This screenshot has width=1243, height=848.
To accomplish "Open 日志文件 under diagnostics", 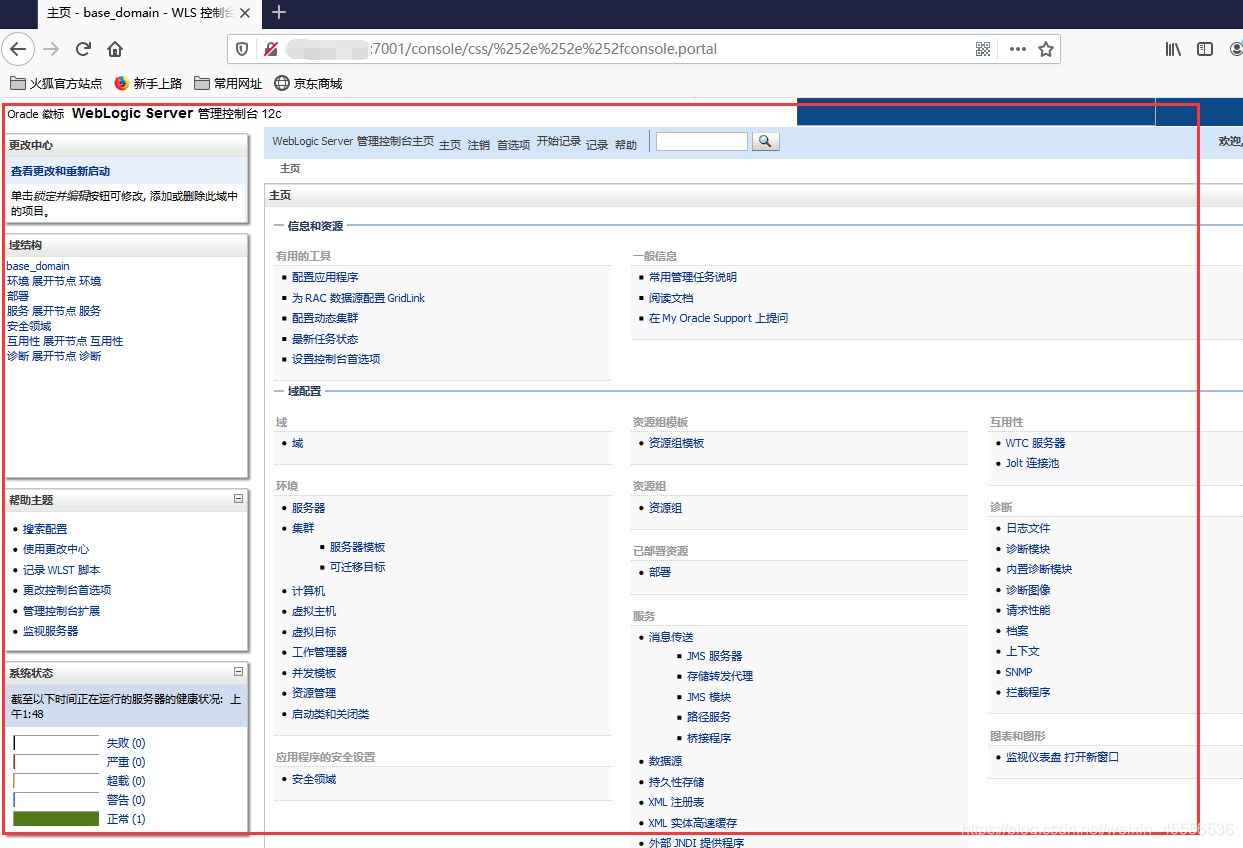I will click(x=1028, y=528).
